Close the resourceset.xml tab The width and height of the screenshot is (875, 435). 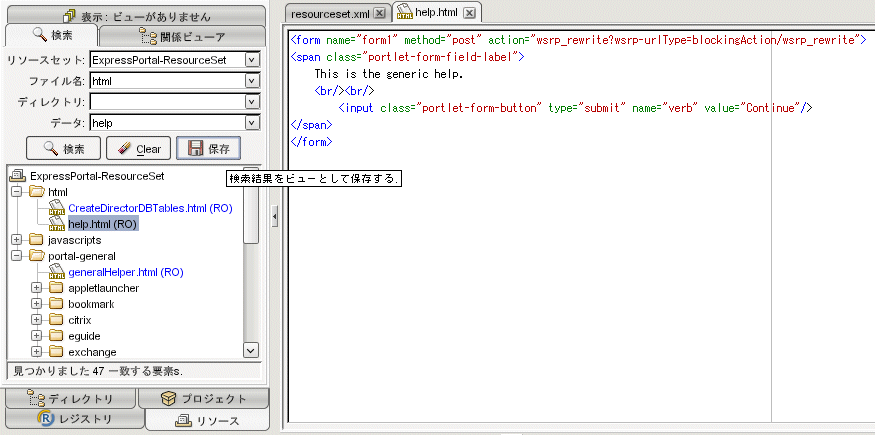click(x=379, y=13)
